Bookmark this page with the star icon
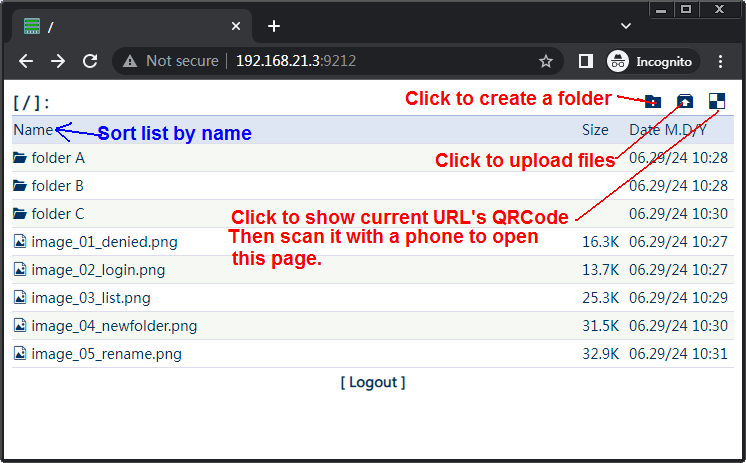746x463 pixels. (546, 61)
